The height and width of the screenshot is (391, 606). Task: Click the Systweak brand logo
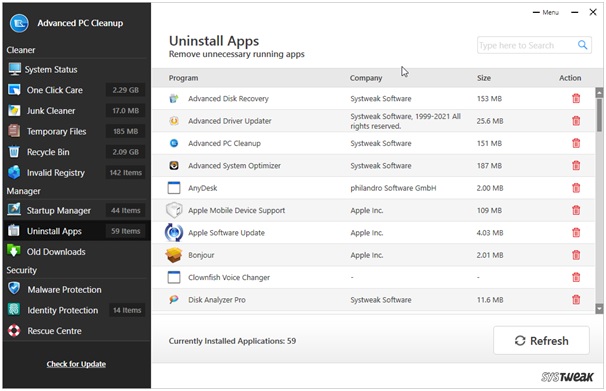[567, 377]
